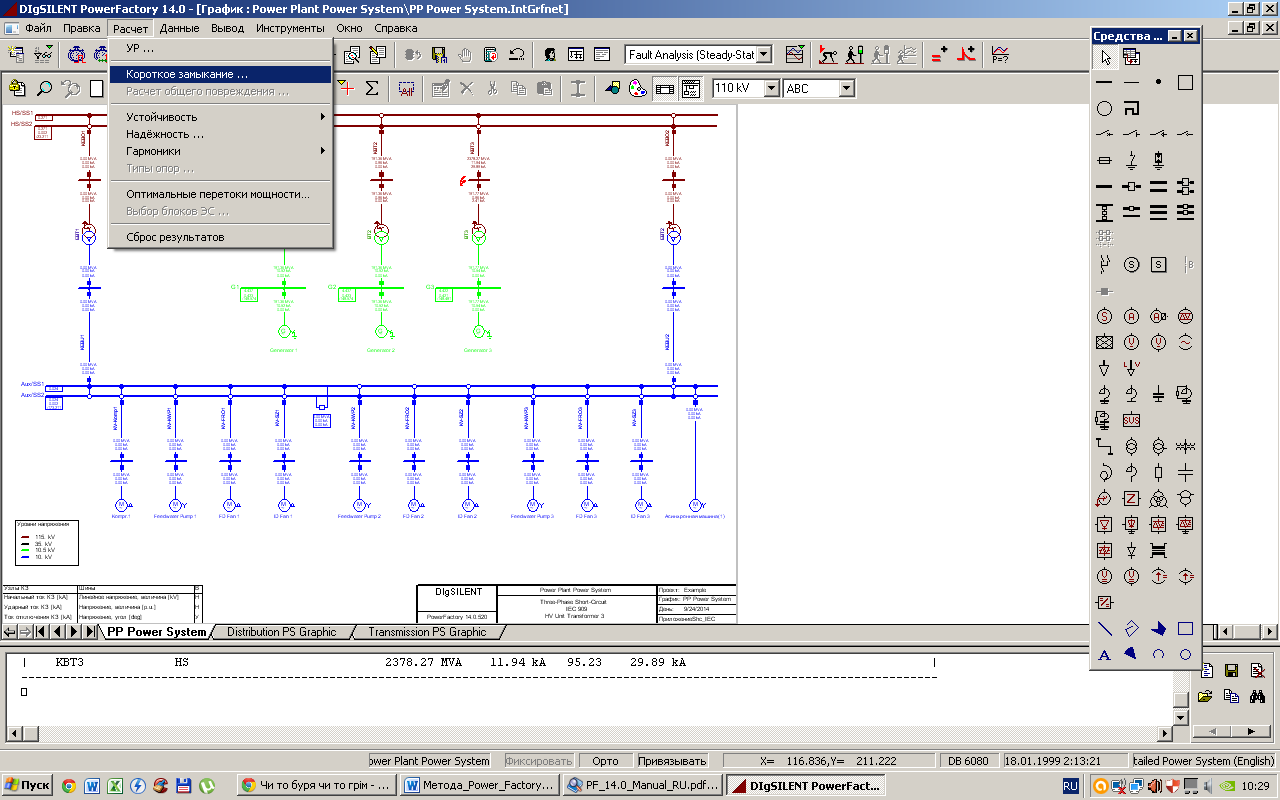Select the single dot node tool

(x=1158, y=82)
